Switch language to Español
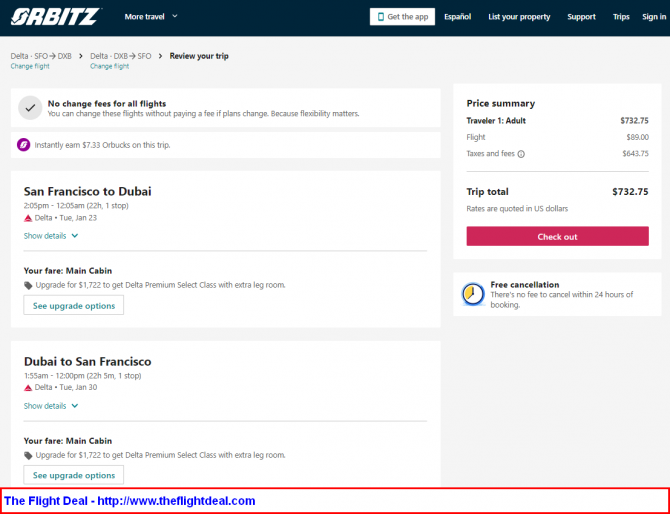This screenshot has width=670, height=514. (x=457, y=17)
